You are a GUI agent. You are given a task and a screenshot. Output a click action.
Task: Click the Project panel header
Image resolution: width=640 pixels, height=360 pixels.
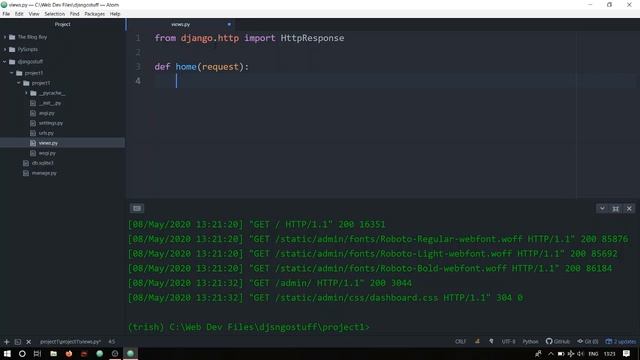click(62, 24)
